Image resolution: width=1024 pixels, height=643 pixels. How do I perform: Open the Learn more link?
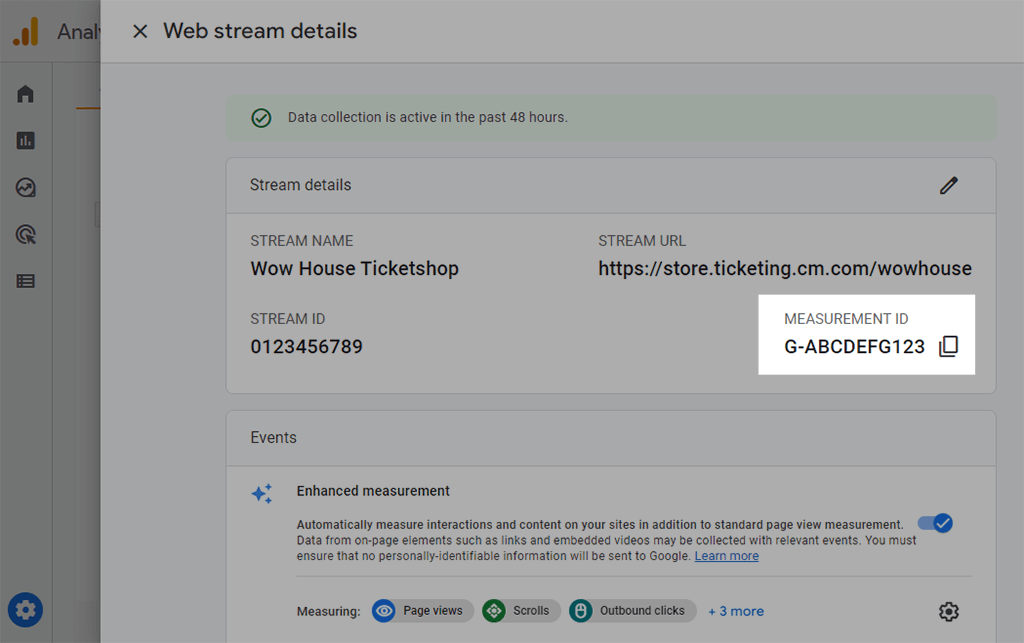click(x=726, y=556)
